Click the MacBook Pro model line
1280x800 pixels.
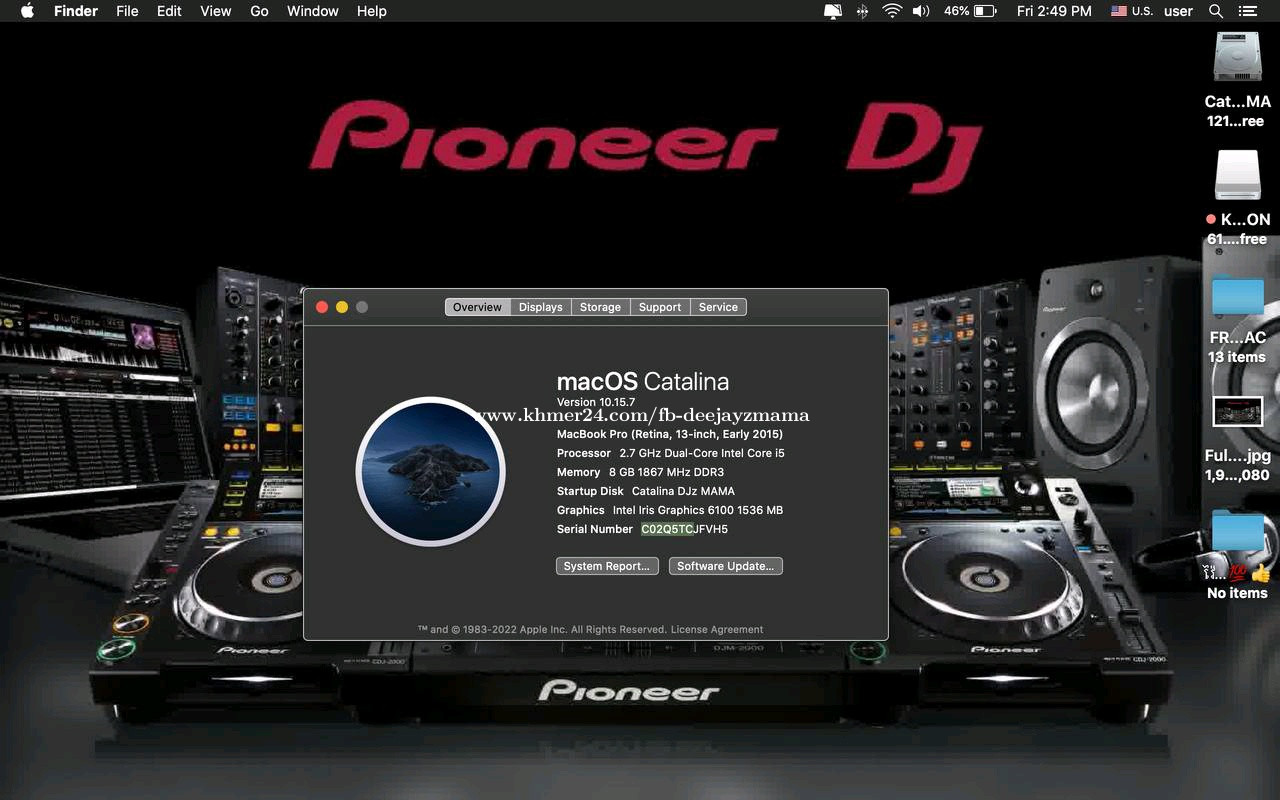click(670, 434)
